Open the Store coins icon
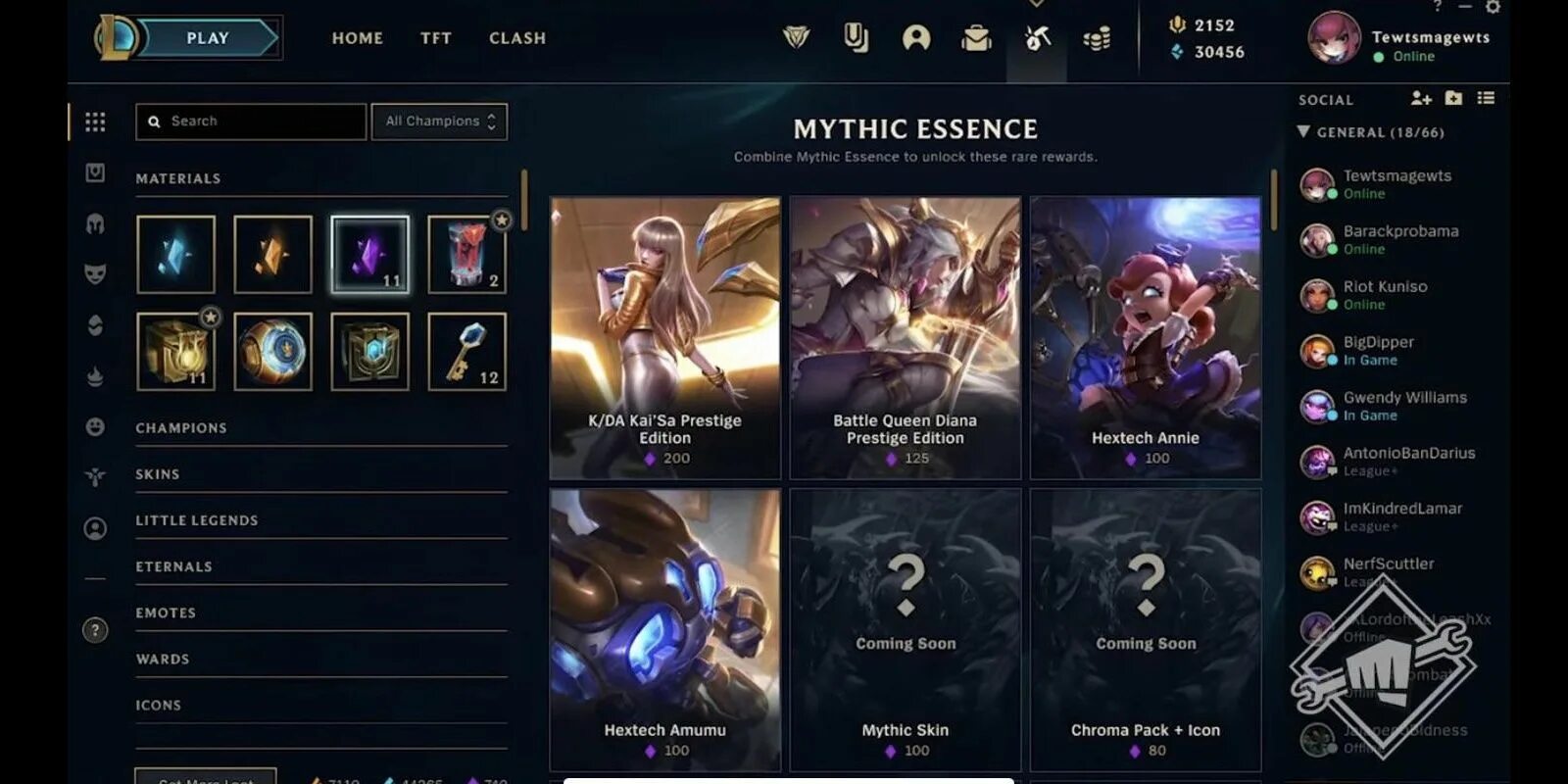The image size is (1568, 784). pyautogui.click(x=1097, y=39)
